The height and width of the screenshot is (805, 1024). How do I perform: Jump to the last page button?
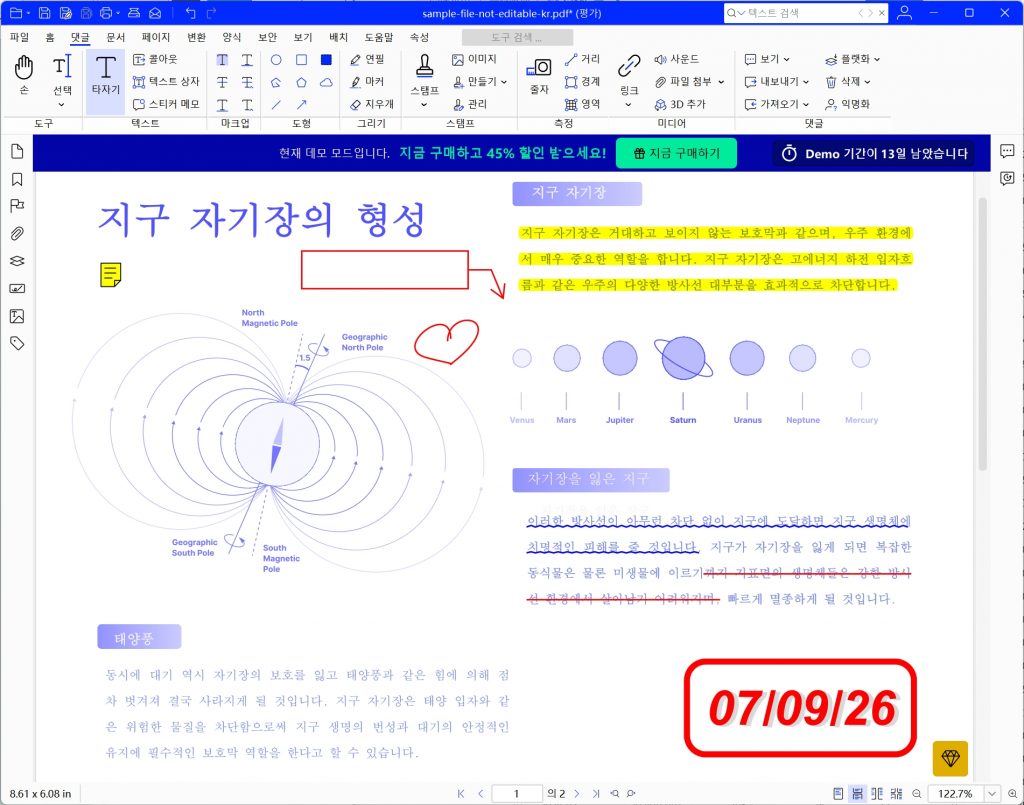[x=596, y=794]
